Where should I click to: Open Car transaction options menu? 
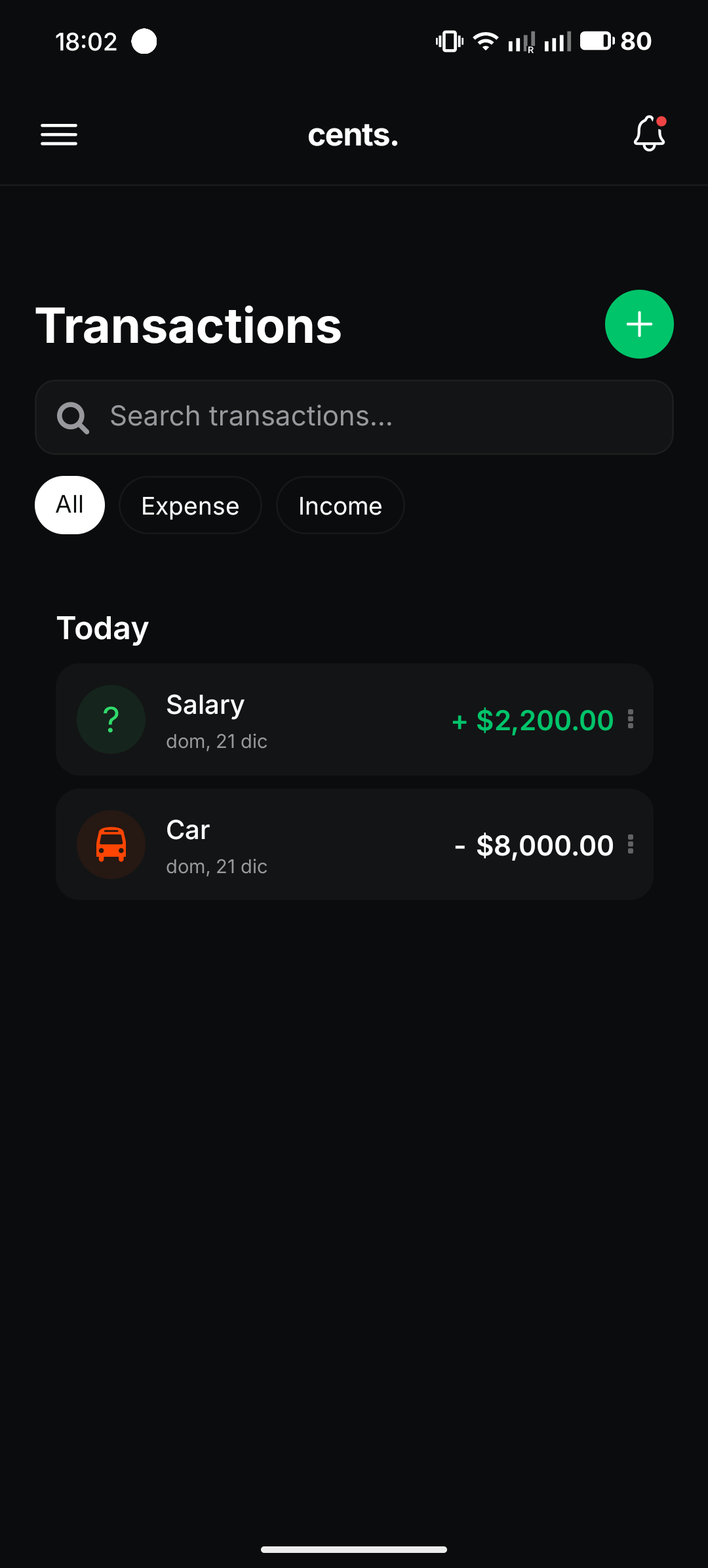(631, 844)
